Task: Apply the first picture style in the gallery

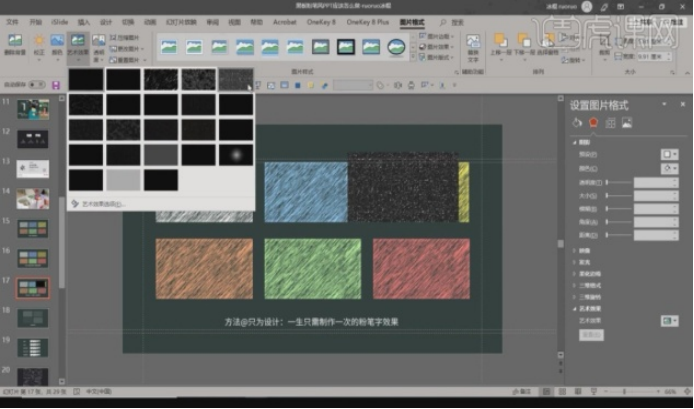Action: (x=169, y=46)
